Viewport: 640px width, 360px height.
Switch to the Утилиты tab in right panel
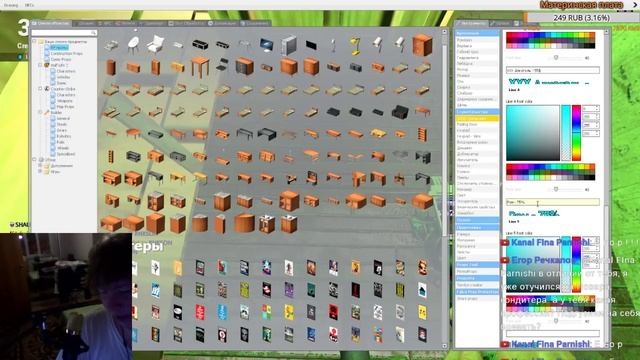coord(500,24)
